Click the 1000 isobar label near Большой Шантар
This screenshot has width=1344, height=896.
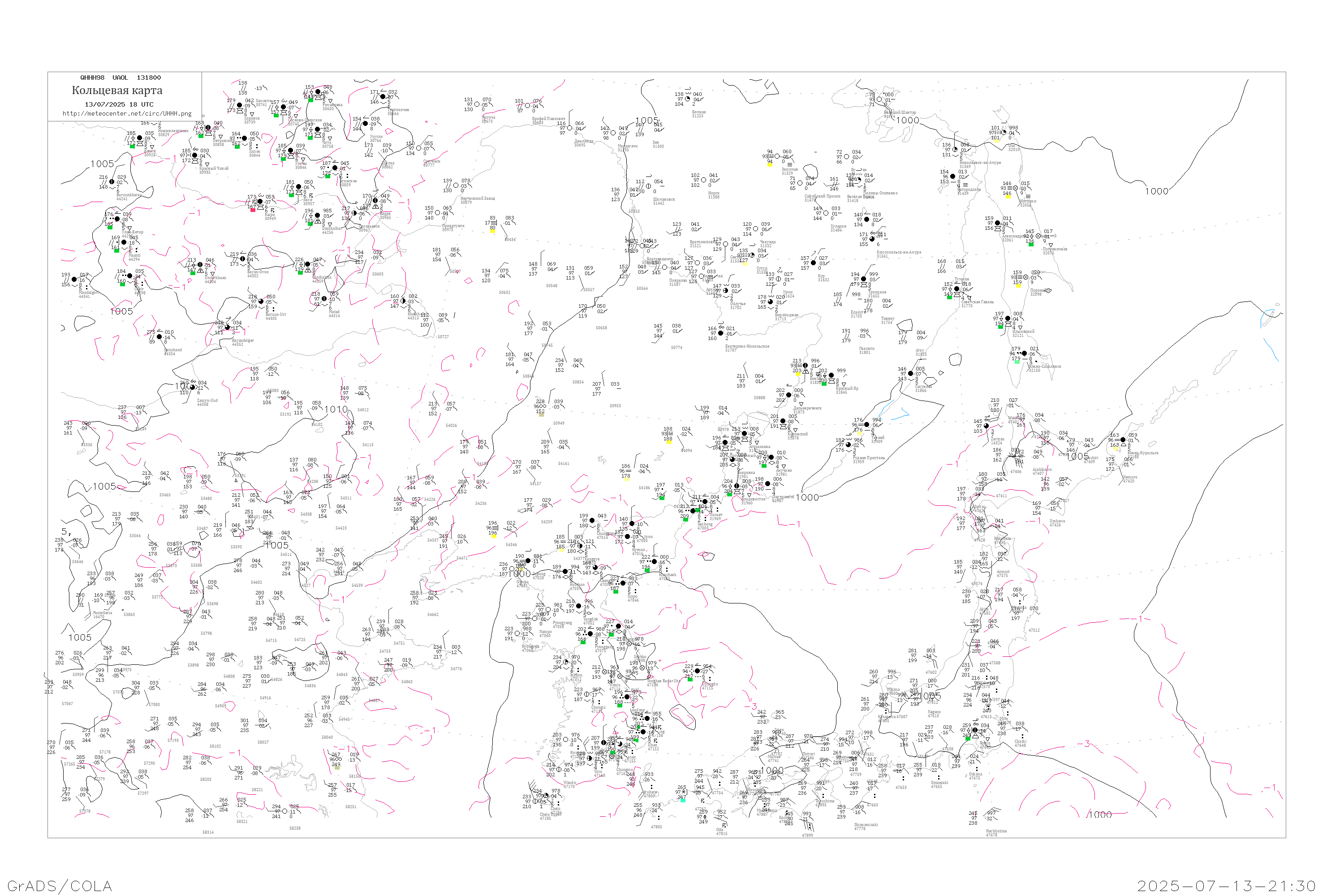point(908,120)
